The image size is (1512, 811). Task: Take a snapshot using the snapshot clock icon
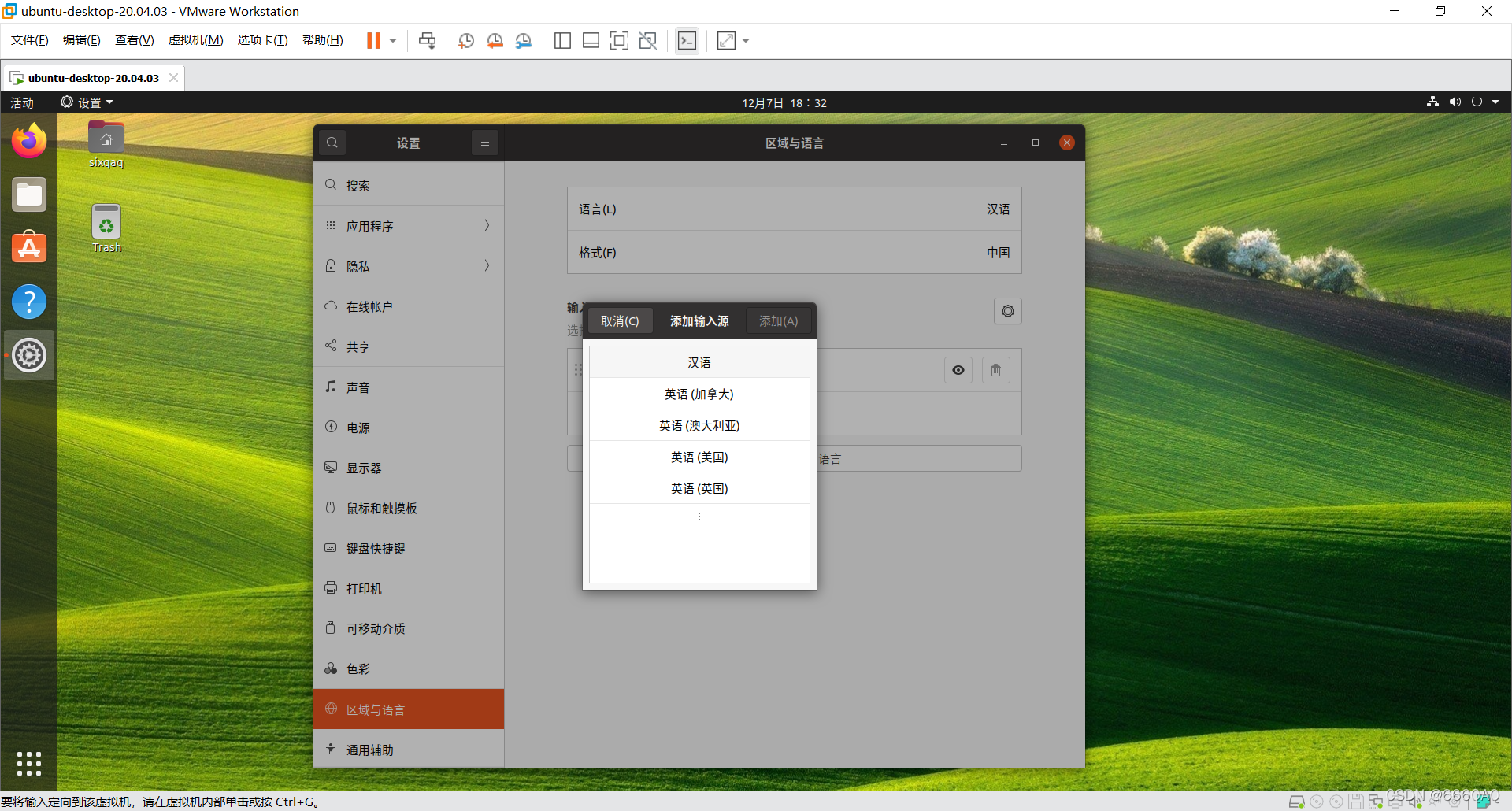[466, 40]
